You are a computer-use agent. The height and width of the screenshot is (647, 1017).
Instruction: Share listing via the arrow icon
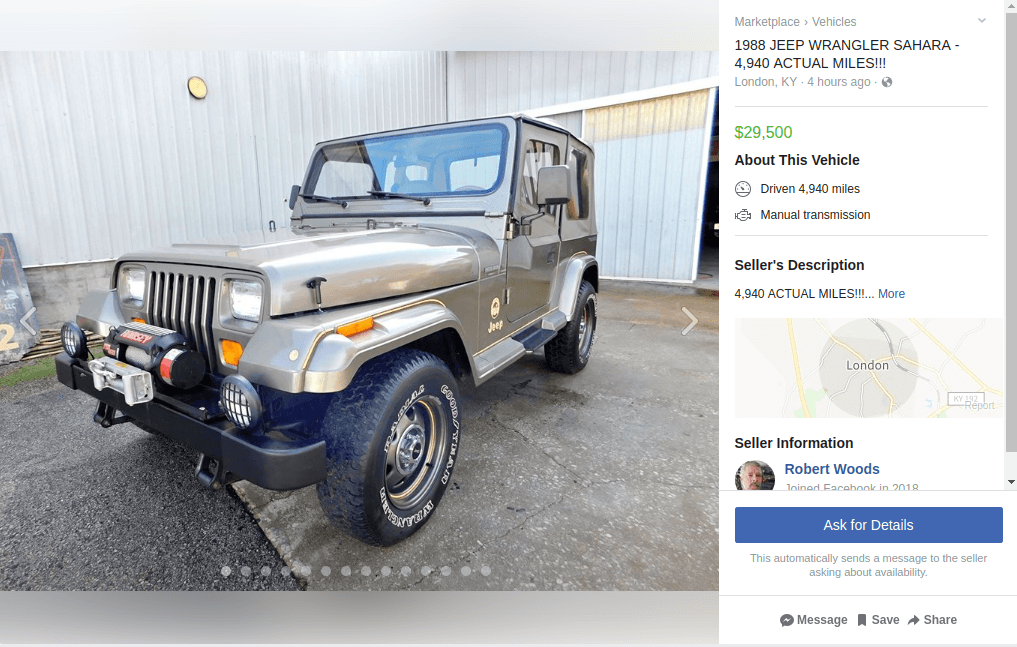[x=913, y=620]
